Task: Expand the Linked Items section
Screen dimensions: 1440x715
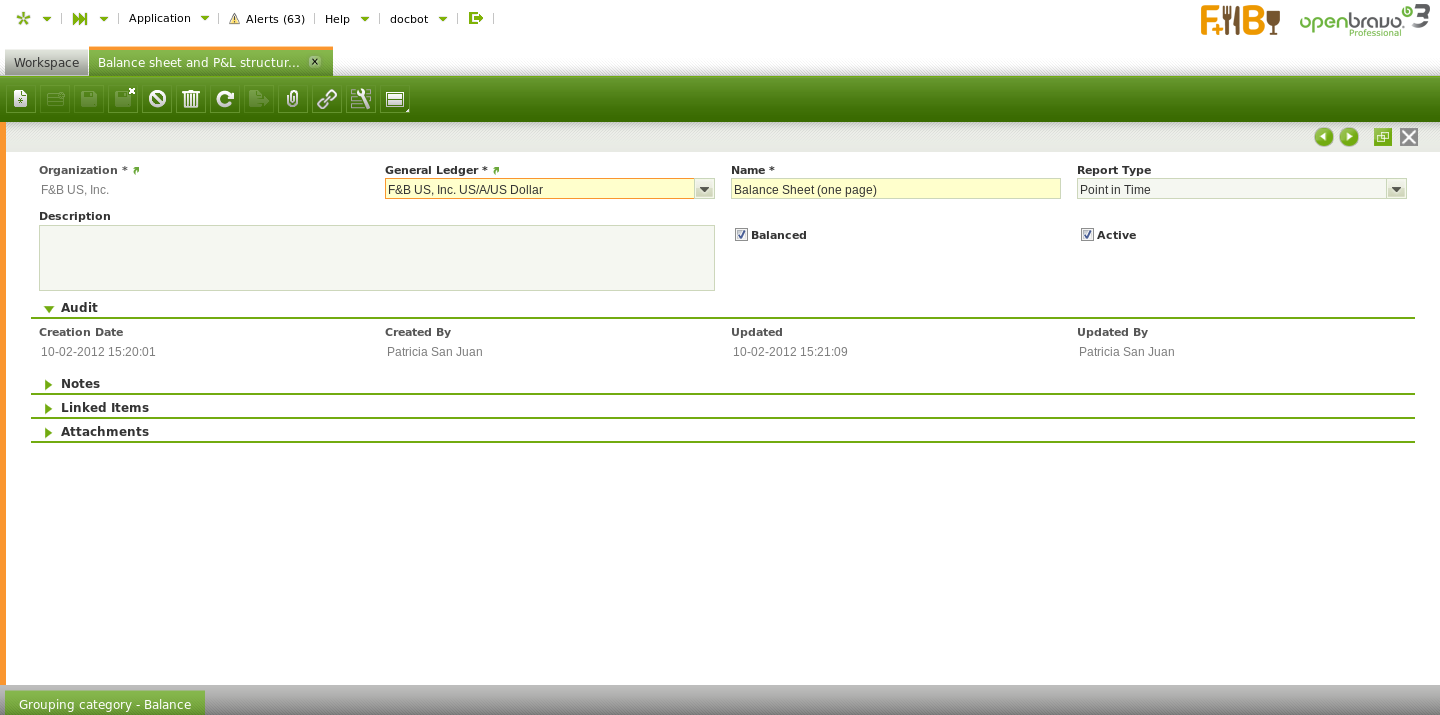Action: click(x=104, y=408)
